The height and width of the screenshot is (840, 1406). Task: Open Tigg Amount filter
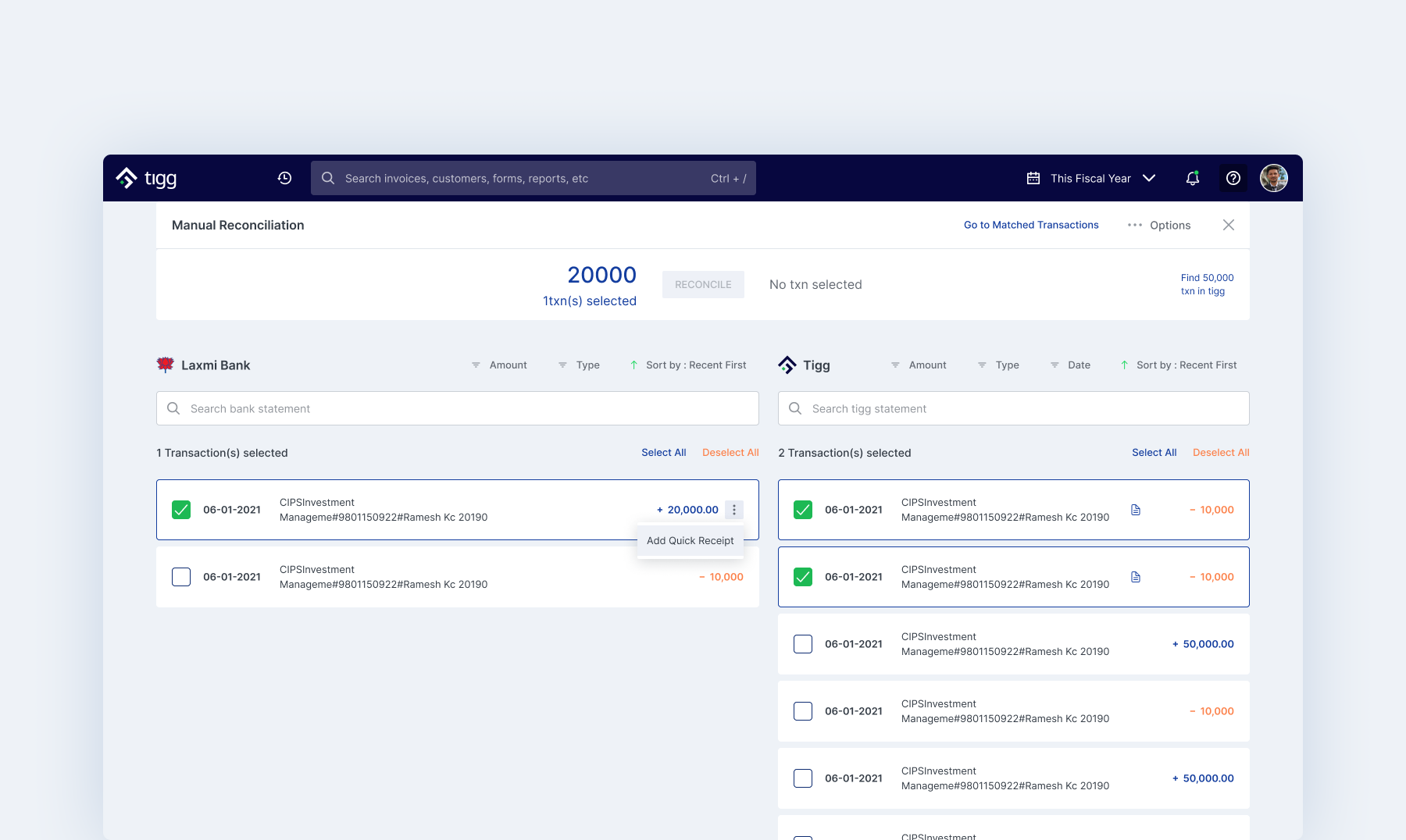point(919,365)
